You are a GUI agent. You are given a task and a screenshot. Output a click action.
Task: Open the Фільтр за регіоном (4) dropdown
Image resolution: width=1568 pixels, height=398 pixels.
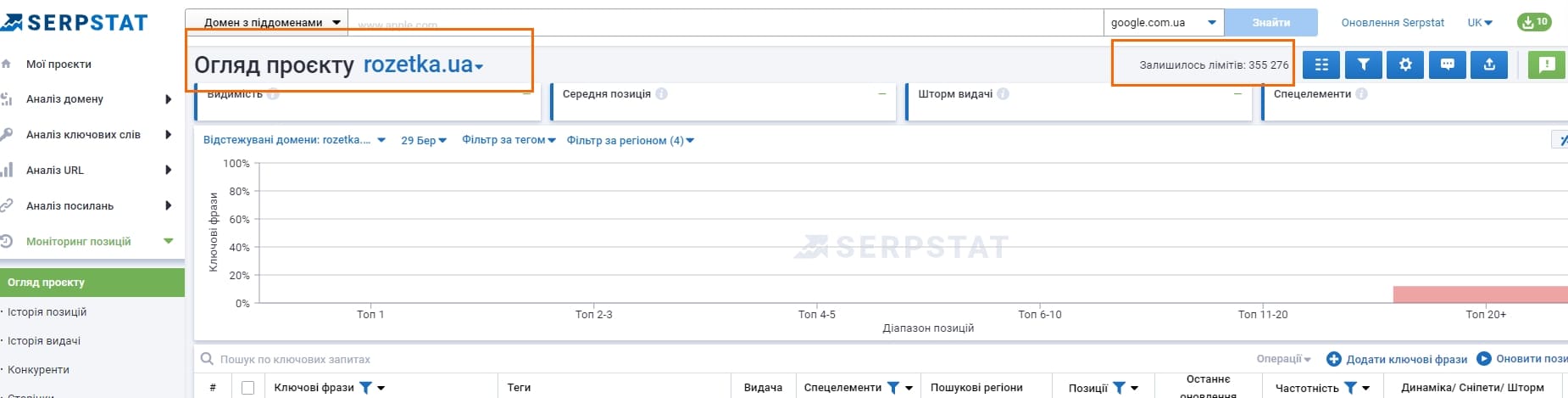point(631,141)
